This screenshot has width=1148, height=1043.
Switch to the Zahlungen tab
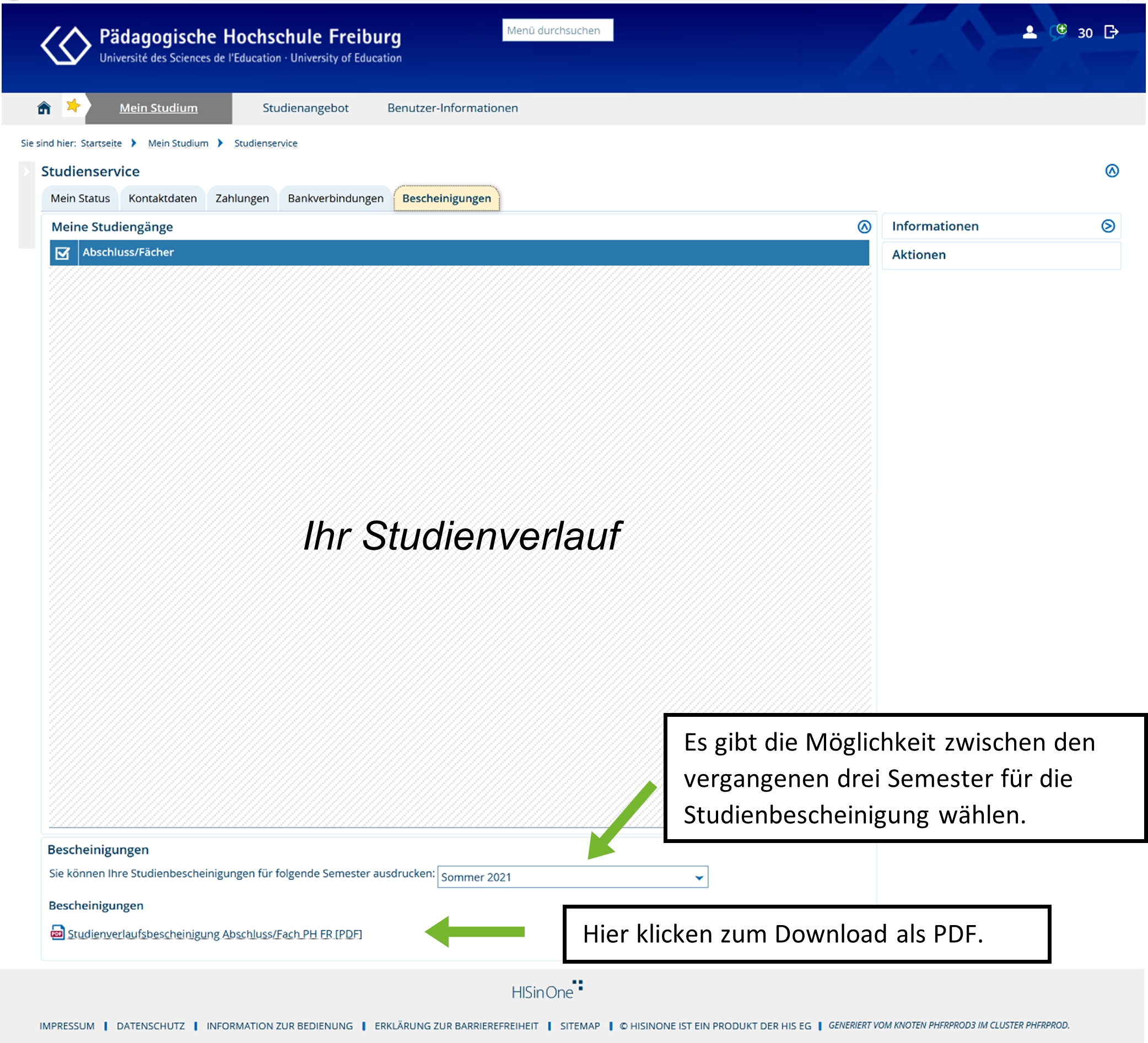pyautogui.click(x=242, y=198)
